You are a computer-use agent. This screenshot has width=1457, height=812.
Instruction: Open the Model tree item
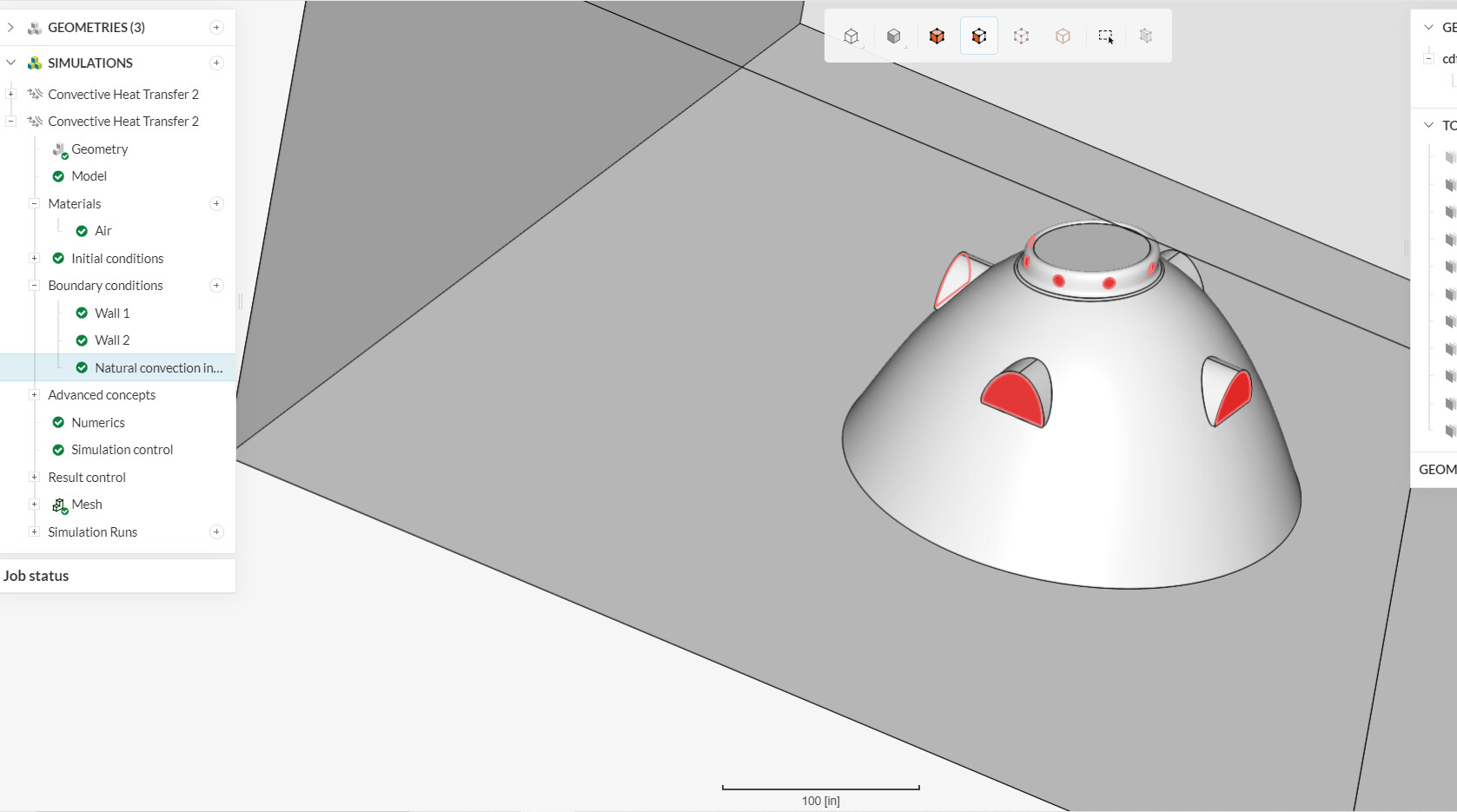(89, 176)
